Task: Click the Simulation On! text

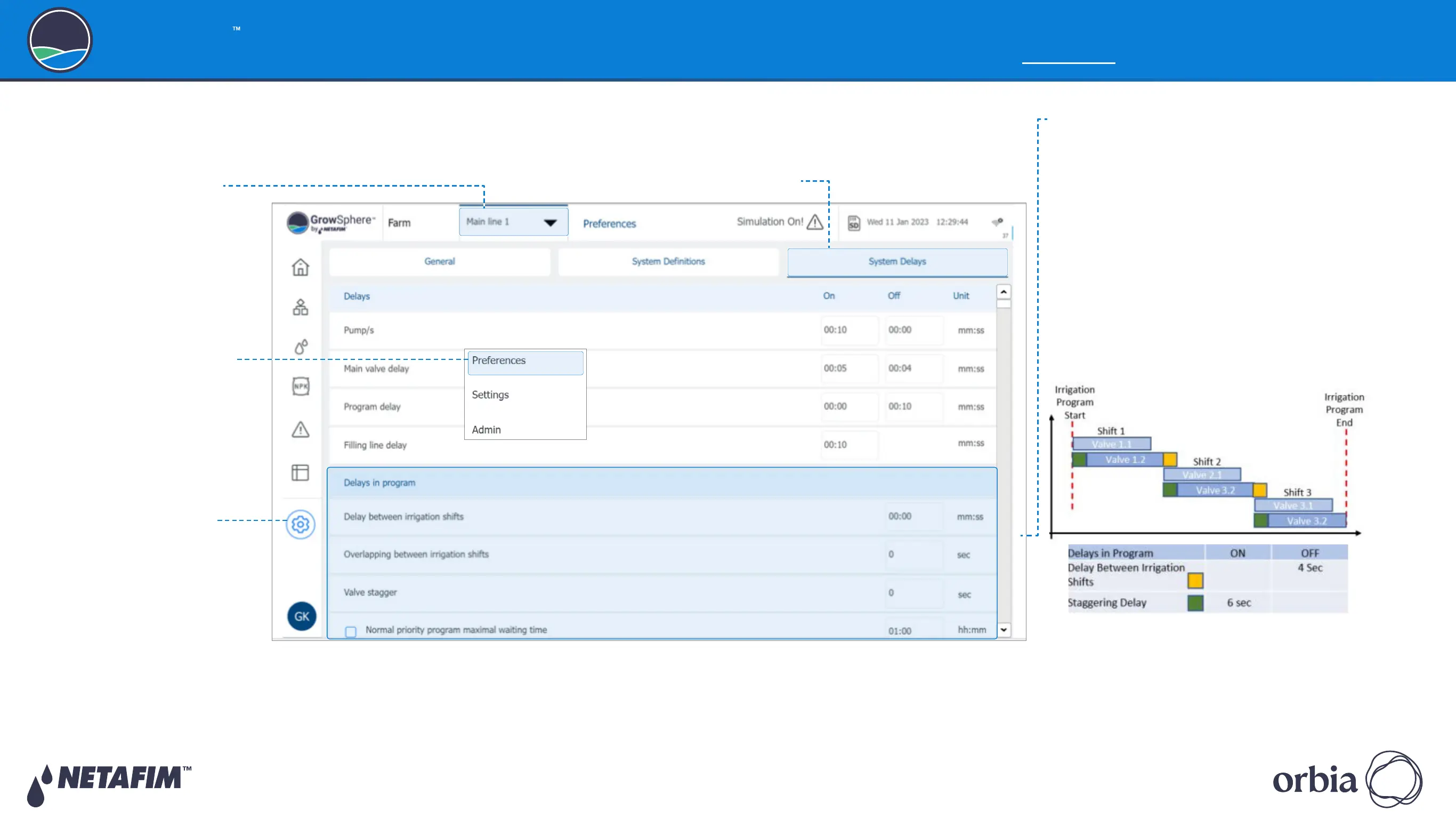Action: [x=769, y=222]
